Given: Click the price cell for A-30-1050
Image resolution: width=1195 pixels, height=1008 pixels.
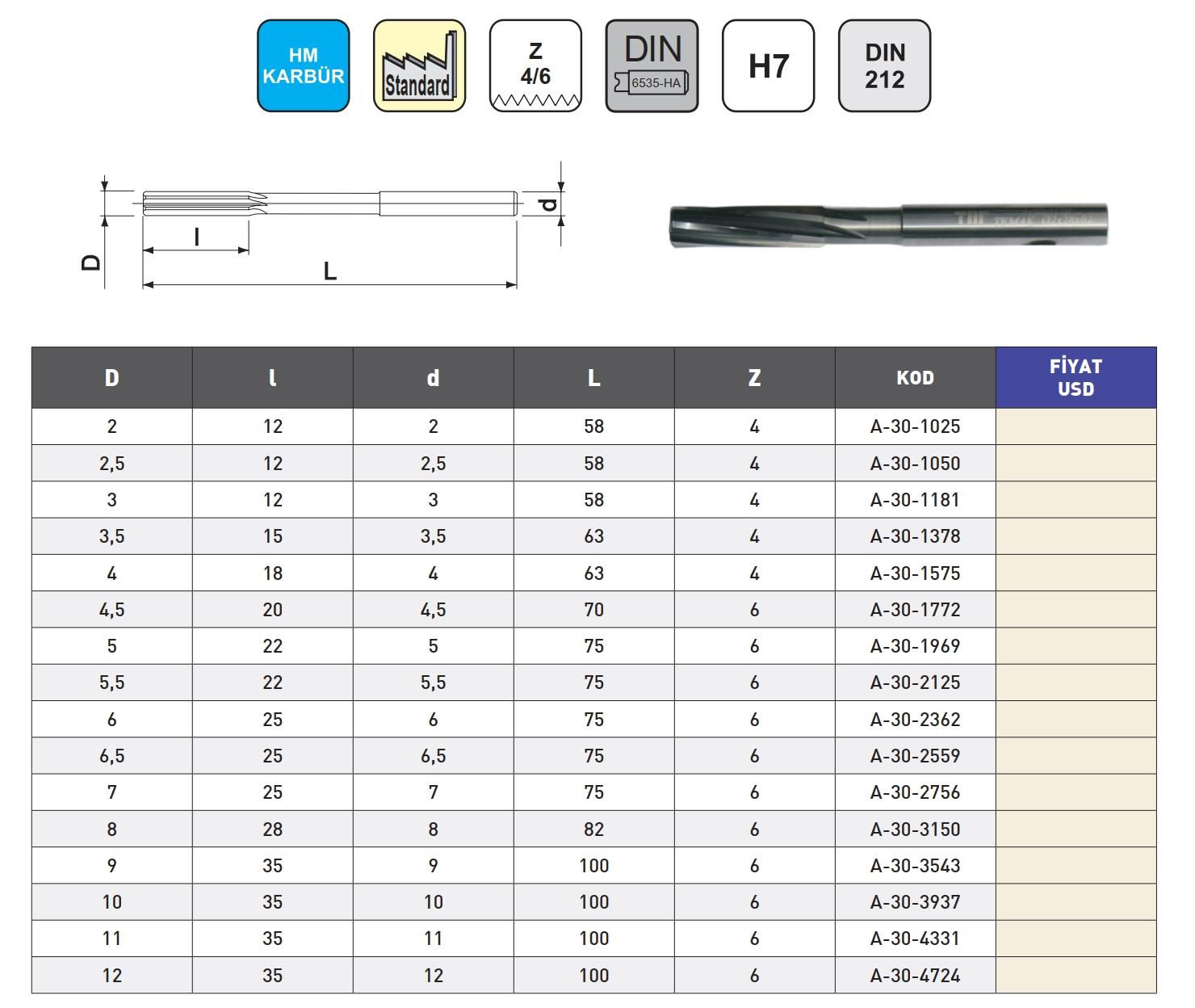Looking at the screenshot, I should (x=1075, y=464).
